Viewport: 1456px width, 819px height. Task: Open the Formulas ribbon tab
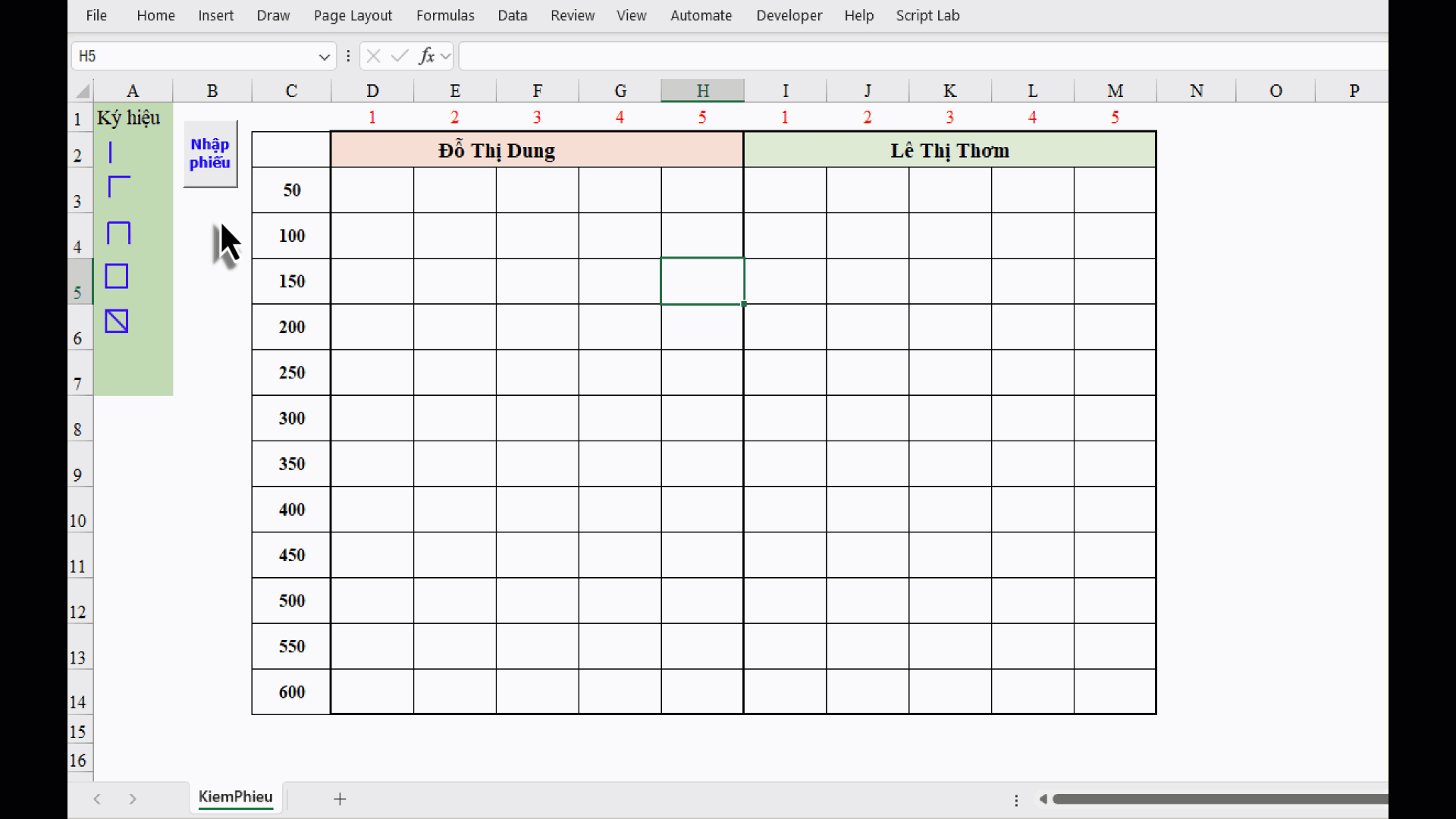pyautogui.click(x=445, y=15)
